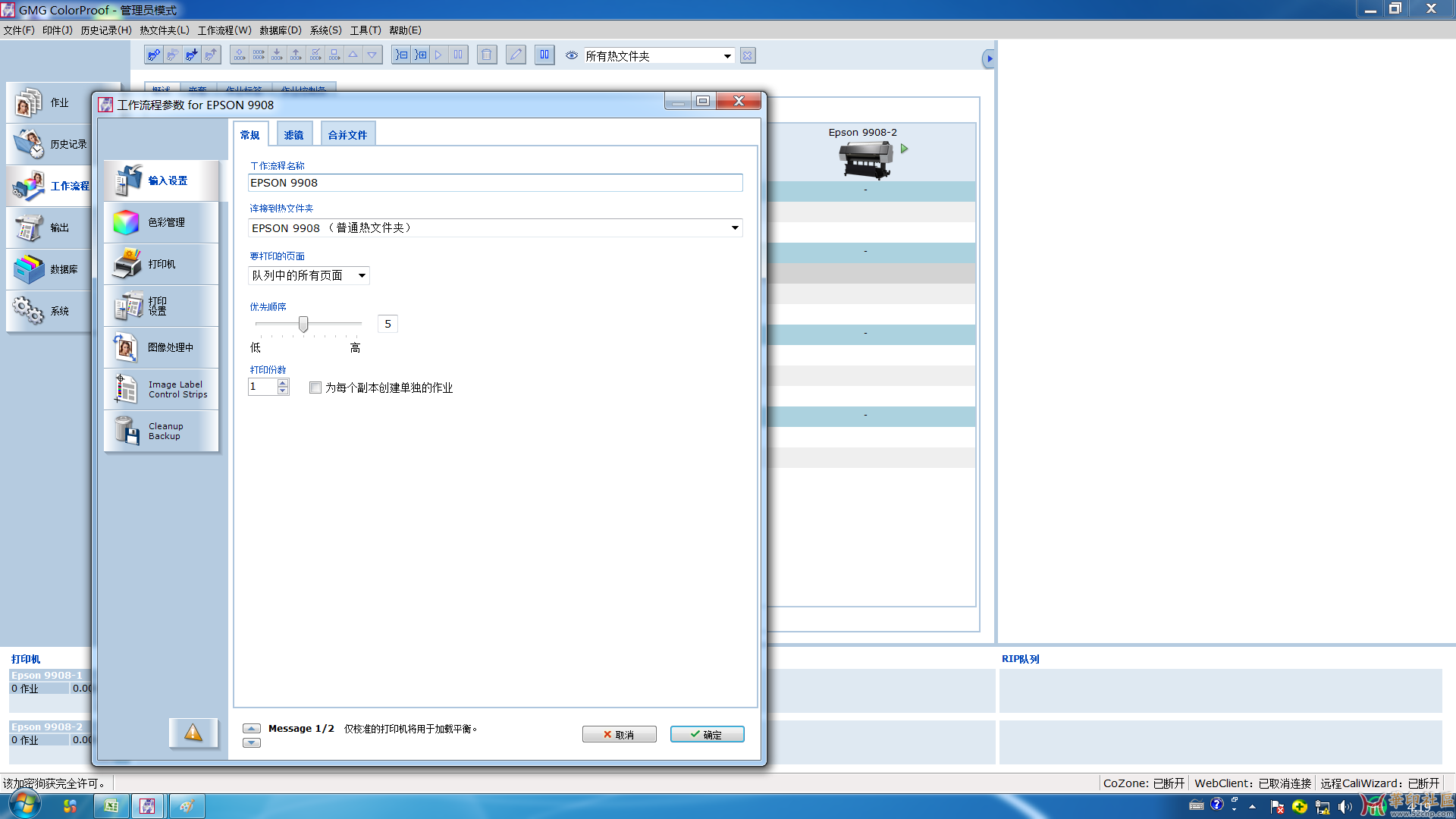The image size is (1456, 819).
Task: Select 系统 in the main sidebar
Action: pyautogui.click(x=49, y=311)
